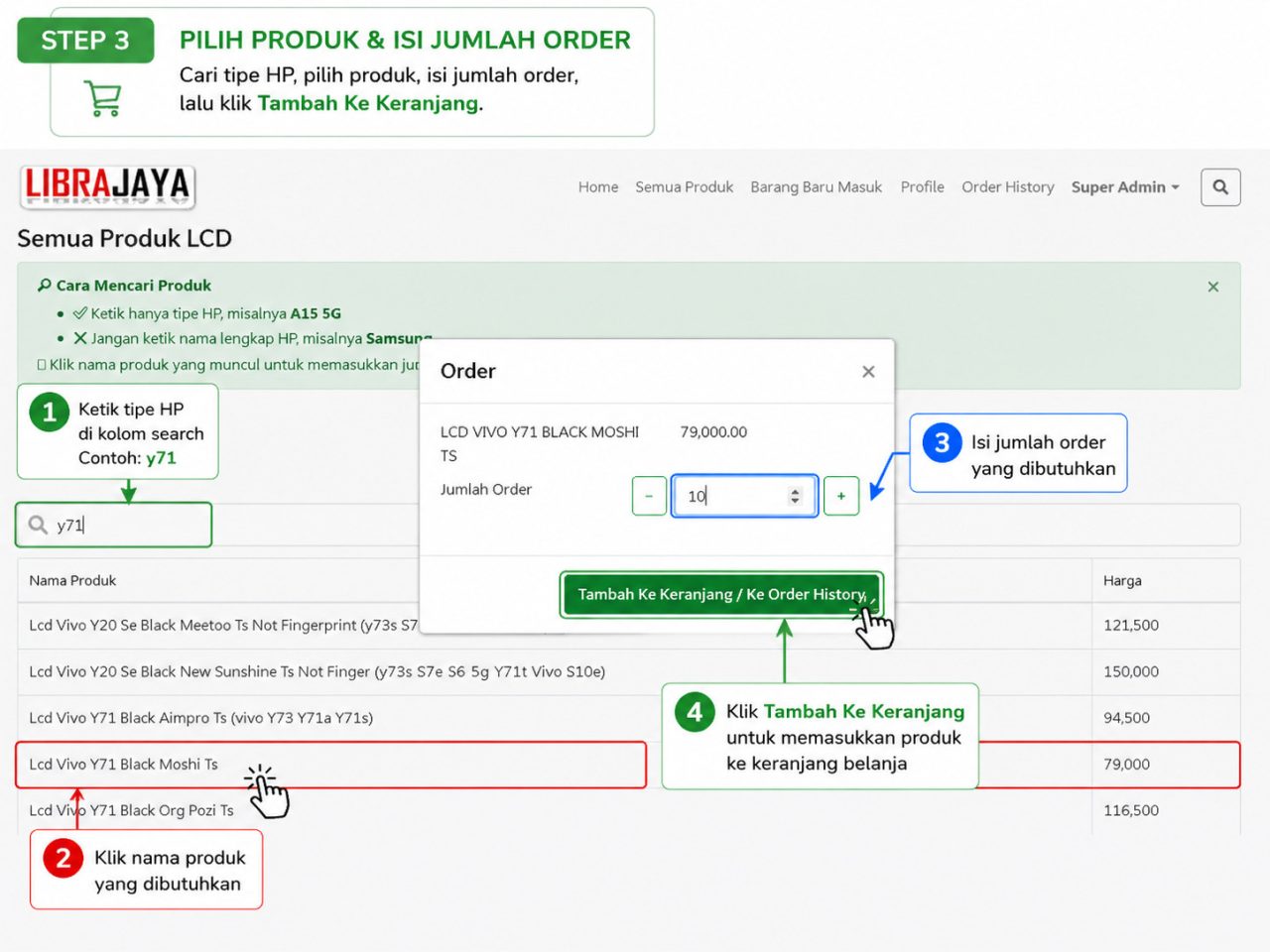Click Harga column header
This screenshot has height=952, width=1270.
(1122, 580)
